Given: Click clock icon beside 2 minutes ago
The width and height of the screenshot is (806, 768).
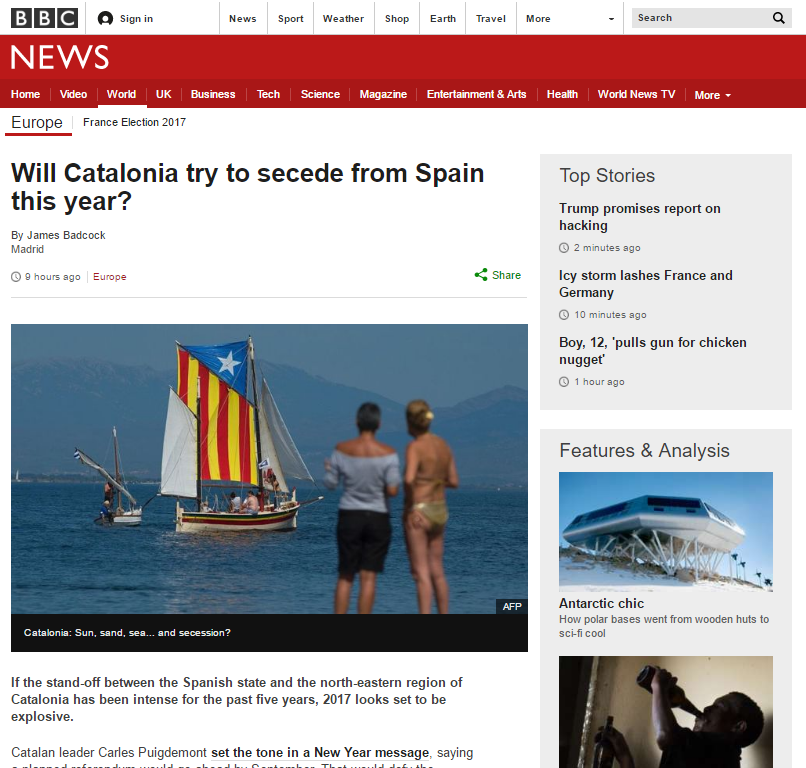Looking at the screenshot, I should [x=564, y=248].
